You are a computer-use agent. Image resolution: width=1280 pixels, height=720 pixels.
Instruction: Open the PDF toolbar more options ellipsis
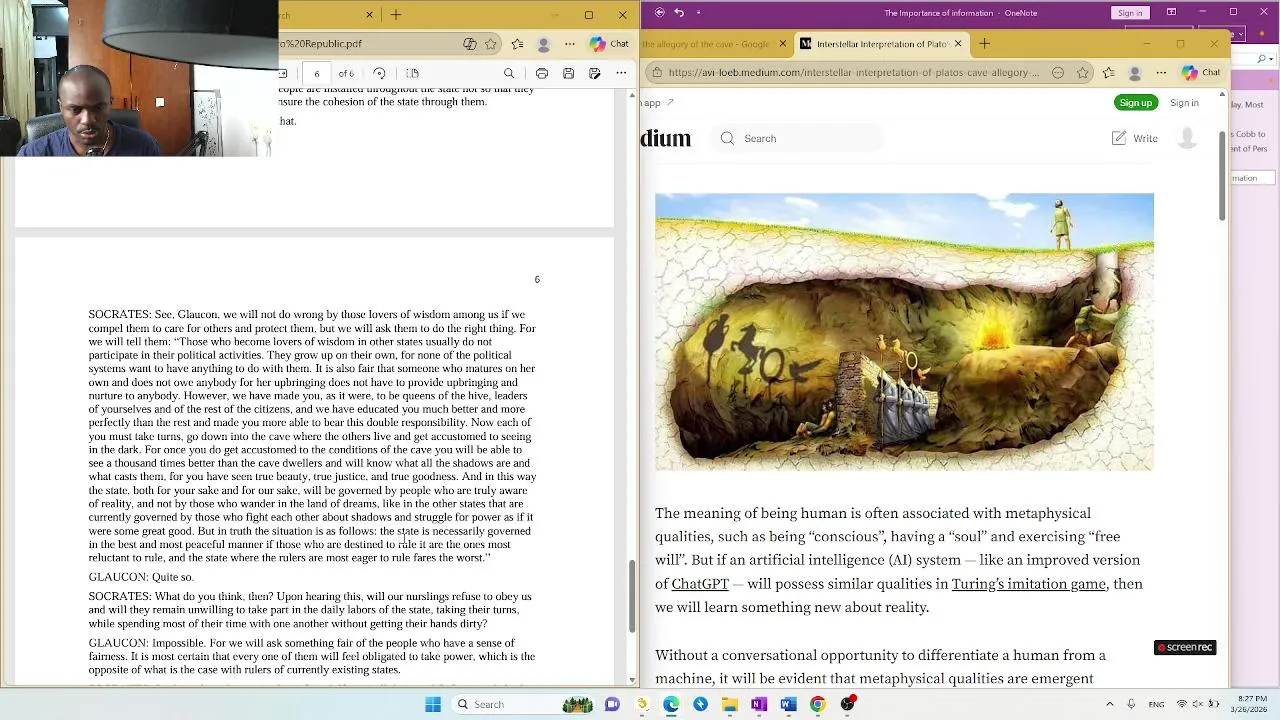[x=621, y=73]
